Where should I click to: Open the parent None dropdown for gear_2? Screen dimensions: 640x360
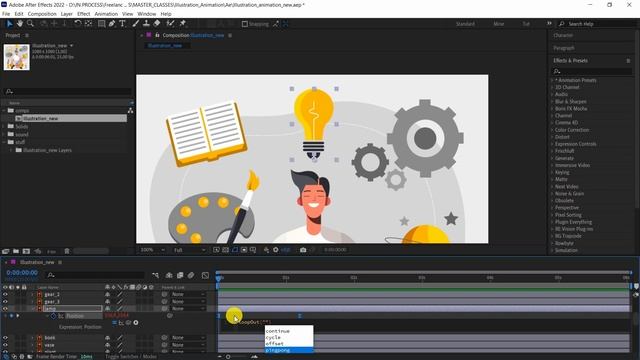(188, 294)
